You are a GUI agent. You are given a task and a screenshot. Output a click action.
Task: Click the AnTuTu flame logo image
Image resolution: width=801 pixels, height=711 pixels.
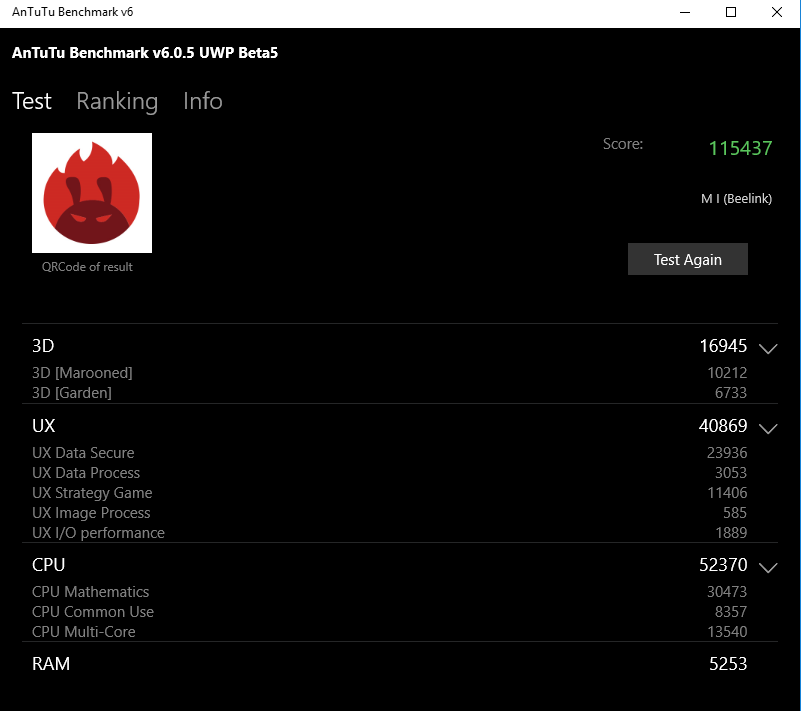[92, 193]
